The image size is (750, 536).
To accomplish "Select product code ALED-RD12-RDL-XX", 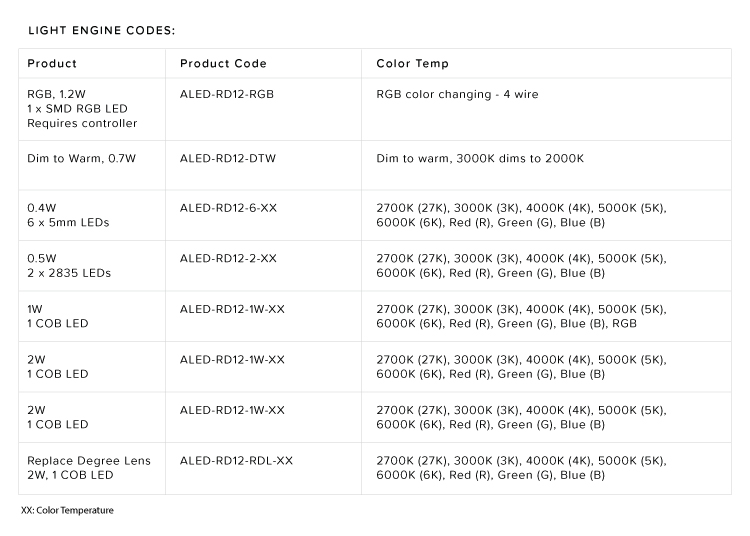I will pyautogui.click(x=236, y=460).
